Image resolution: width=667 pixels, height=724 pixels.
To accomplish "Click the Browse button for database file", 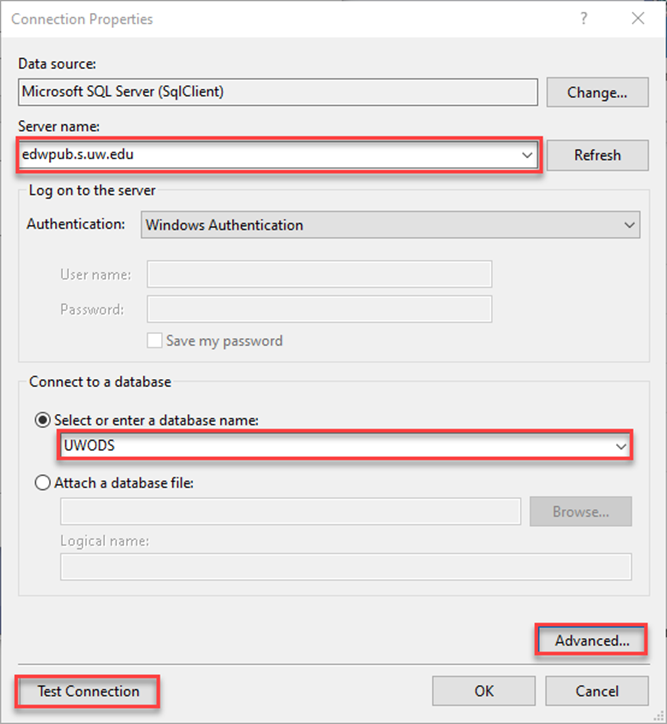I will [581, 511].
